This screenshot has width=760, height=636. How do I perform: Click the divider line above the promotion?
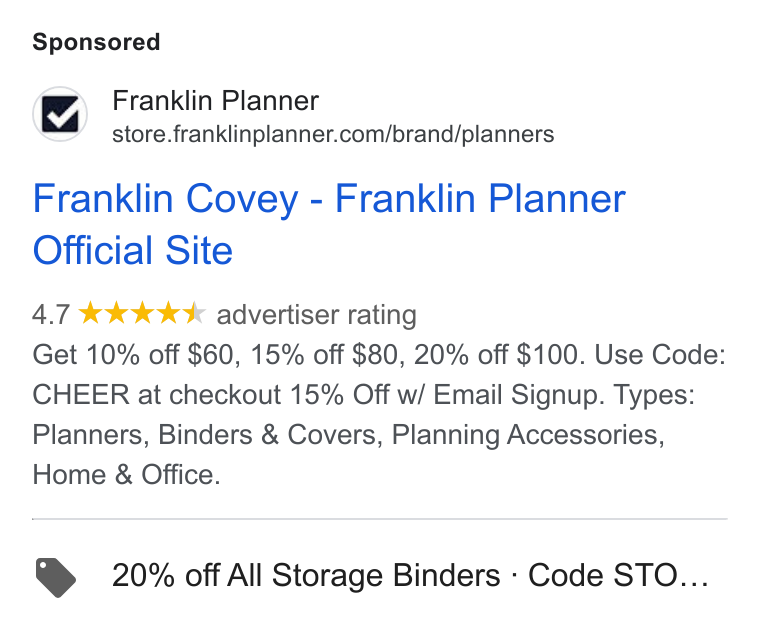380,519
